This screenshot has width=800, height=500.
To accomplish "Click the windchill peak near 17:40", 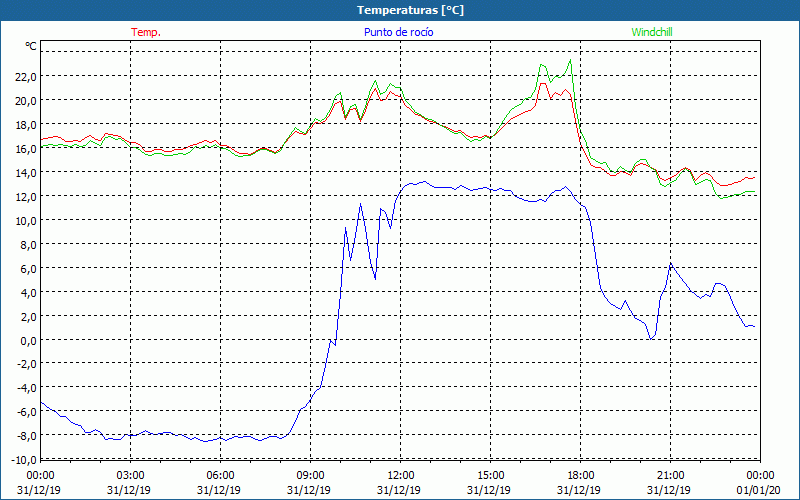I will [570, 60].
